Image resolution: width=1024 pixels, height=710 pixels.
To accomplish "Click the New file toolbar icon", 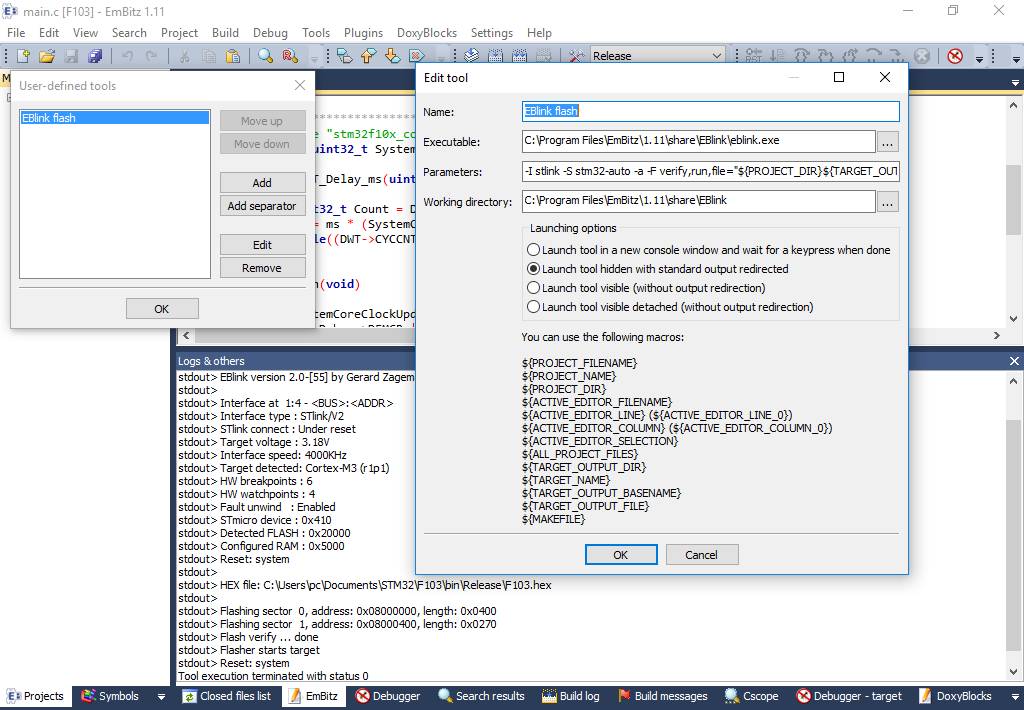I will [x=24, y=56].
